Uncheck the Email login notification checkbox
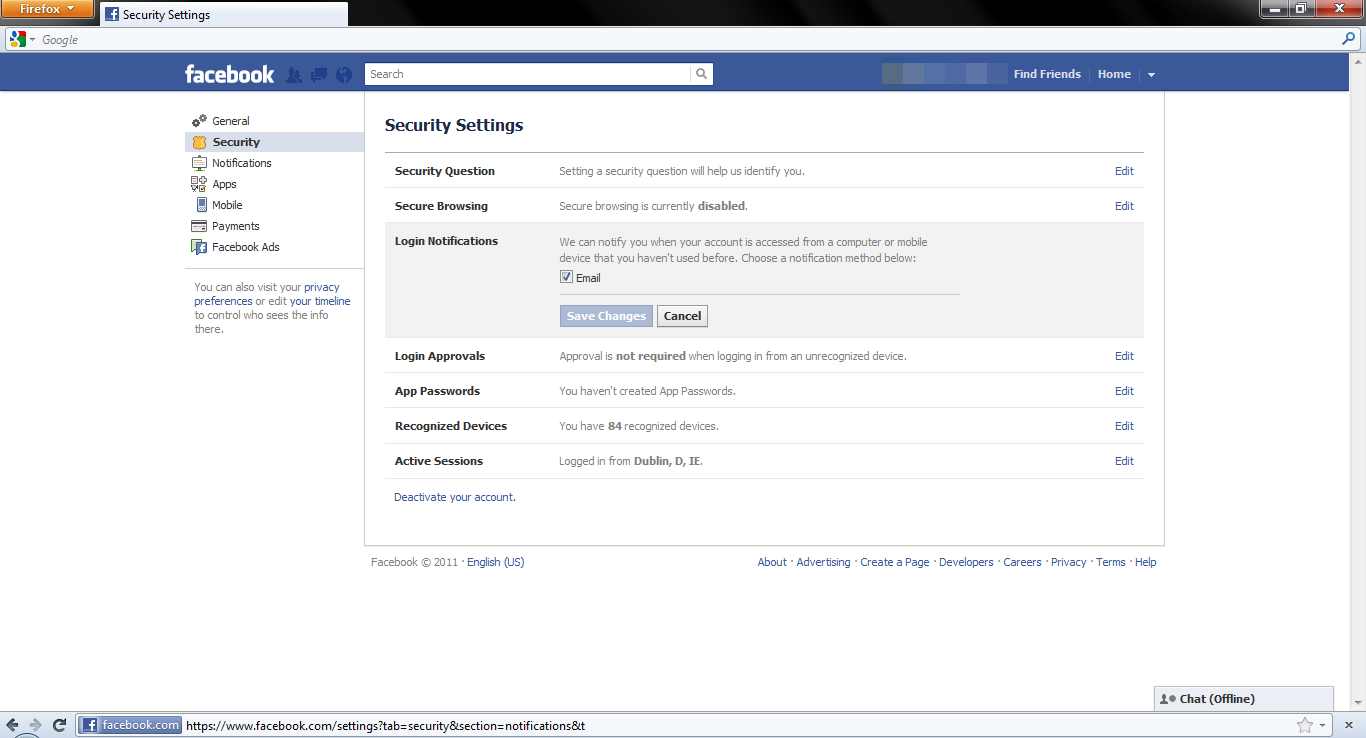This screenshot has height=738, width=1366. click(566, 277)
